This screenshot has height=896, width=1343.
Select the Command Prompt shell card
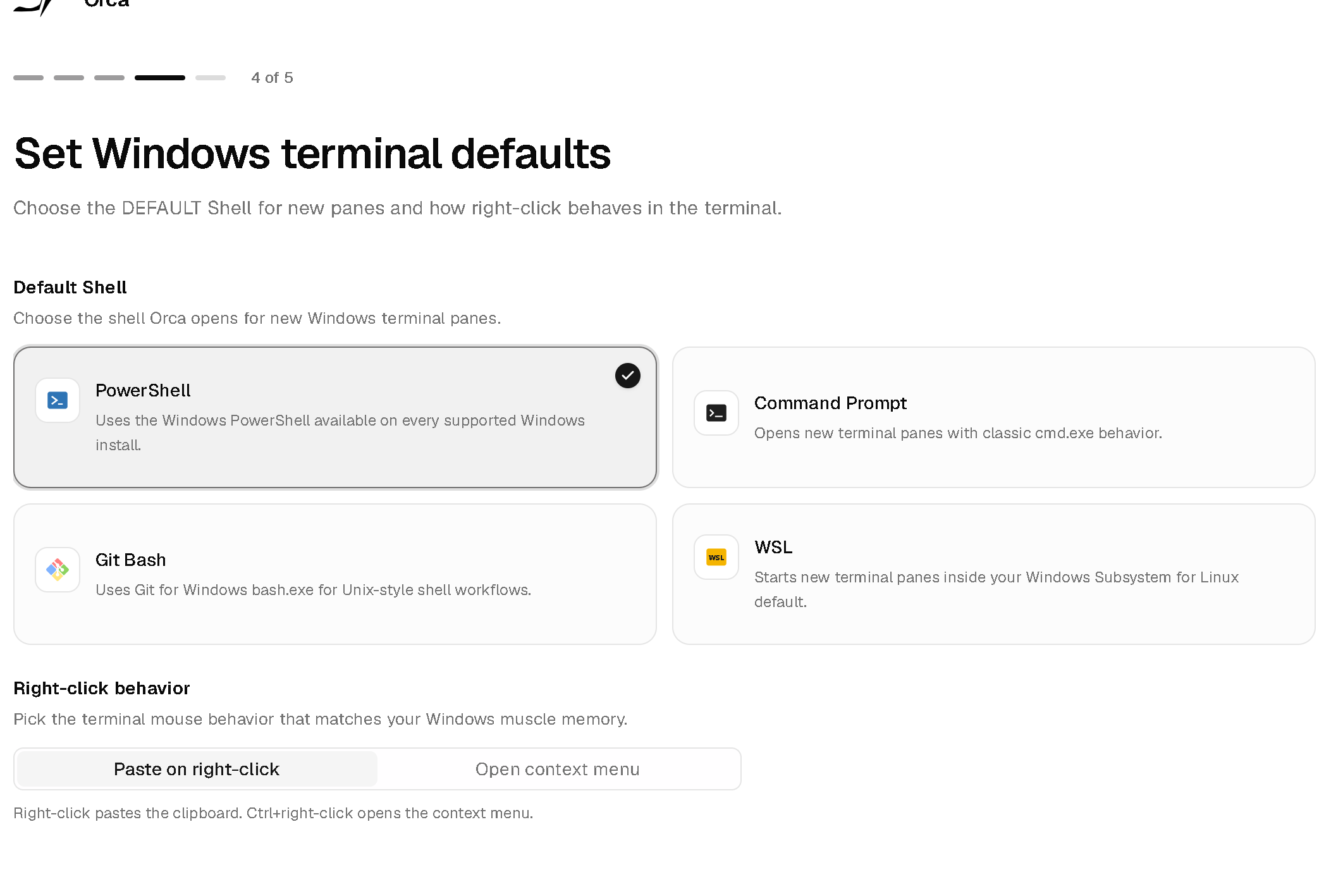tap(994, 417)
